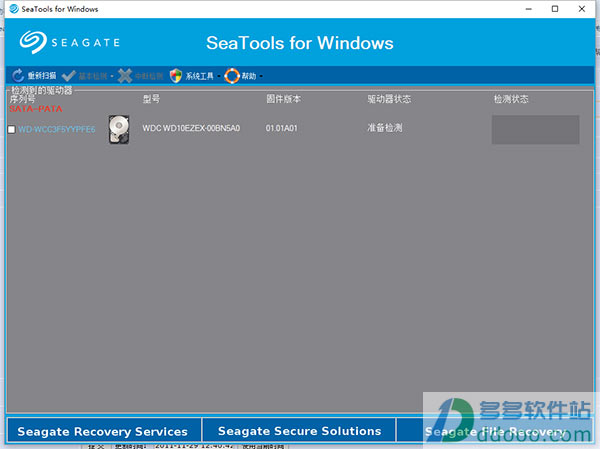
Task: Click the firmware value 01.01A01
Action: point(282,128)
